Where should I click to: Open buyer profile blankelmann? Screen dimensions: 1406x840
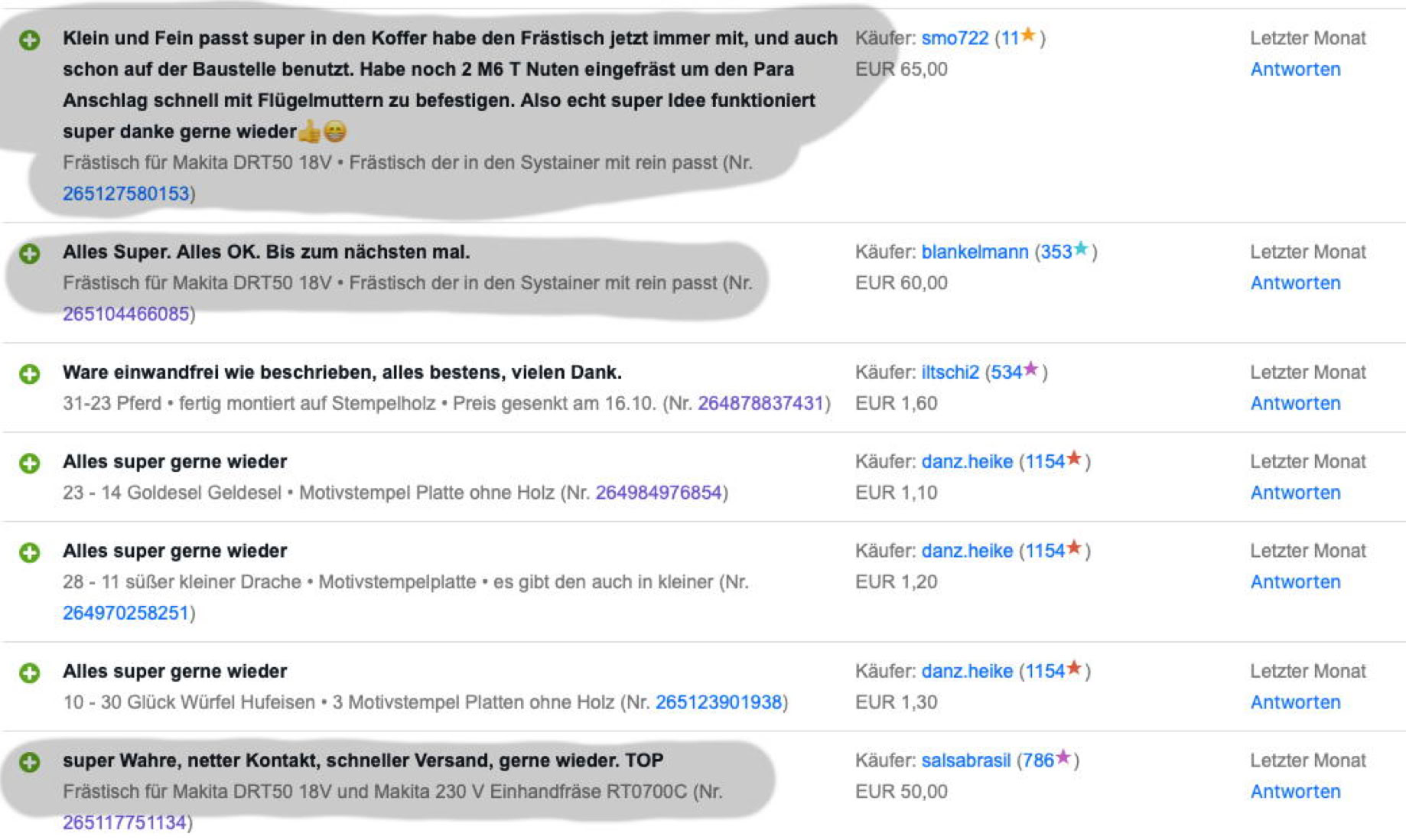point(975,252)
